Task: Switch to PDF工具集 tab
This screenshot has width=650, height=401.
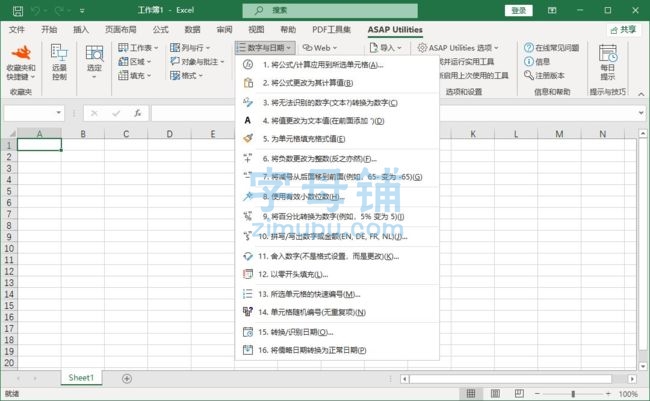Action: (331, 30)
